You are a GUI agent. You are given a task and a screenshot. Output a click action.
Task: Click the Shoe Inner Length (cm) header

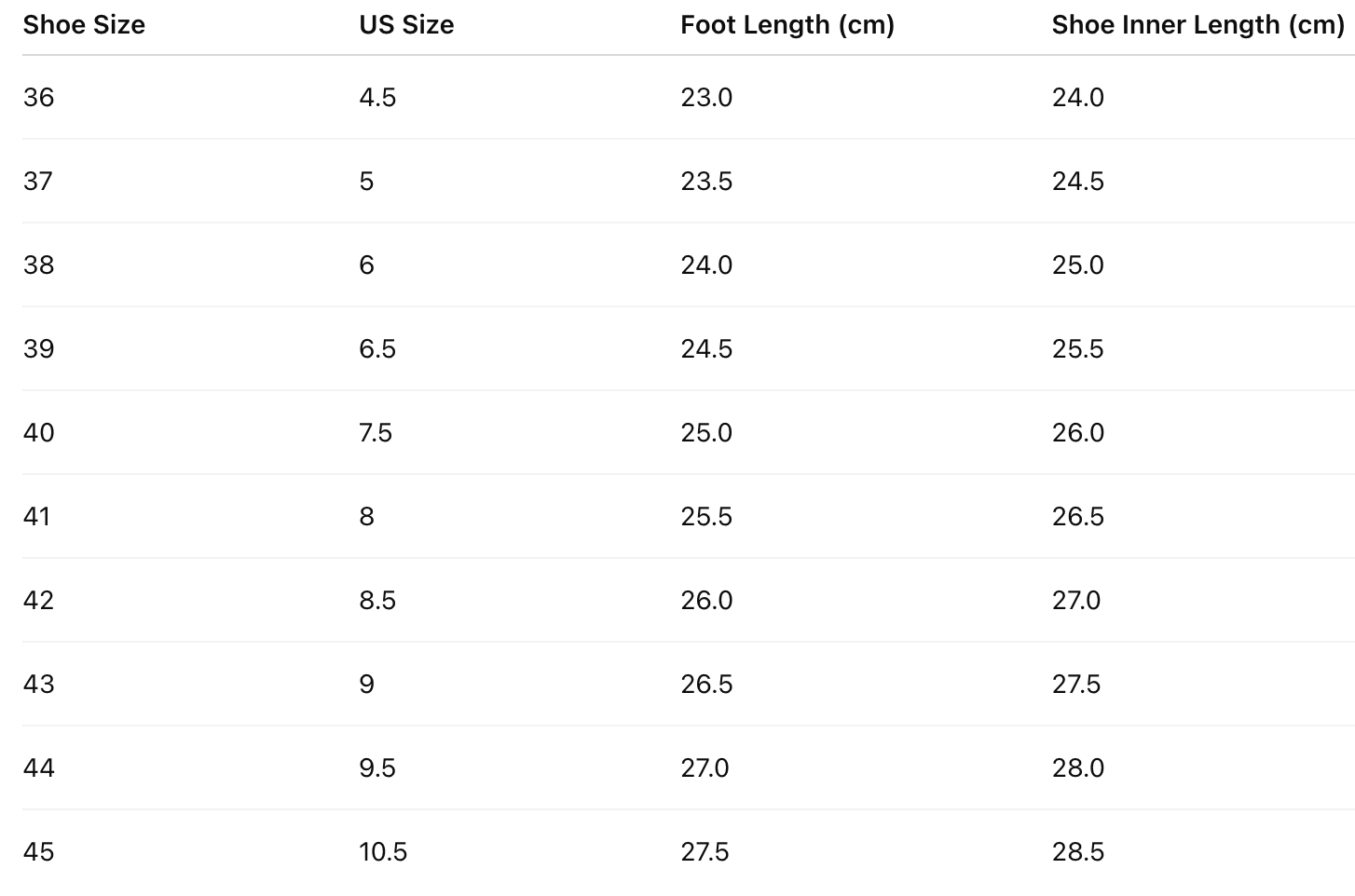tap(1198, 25)
